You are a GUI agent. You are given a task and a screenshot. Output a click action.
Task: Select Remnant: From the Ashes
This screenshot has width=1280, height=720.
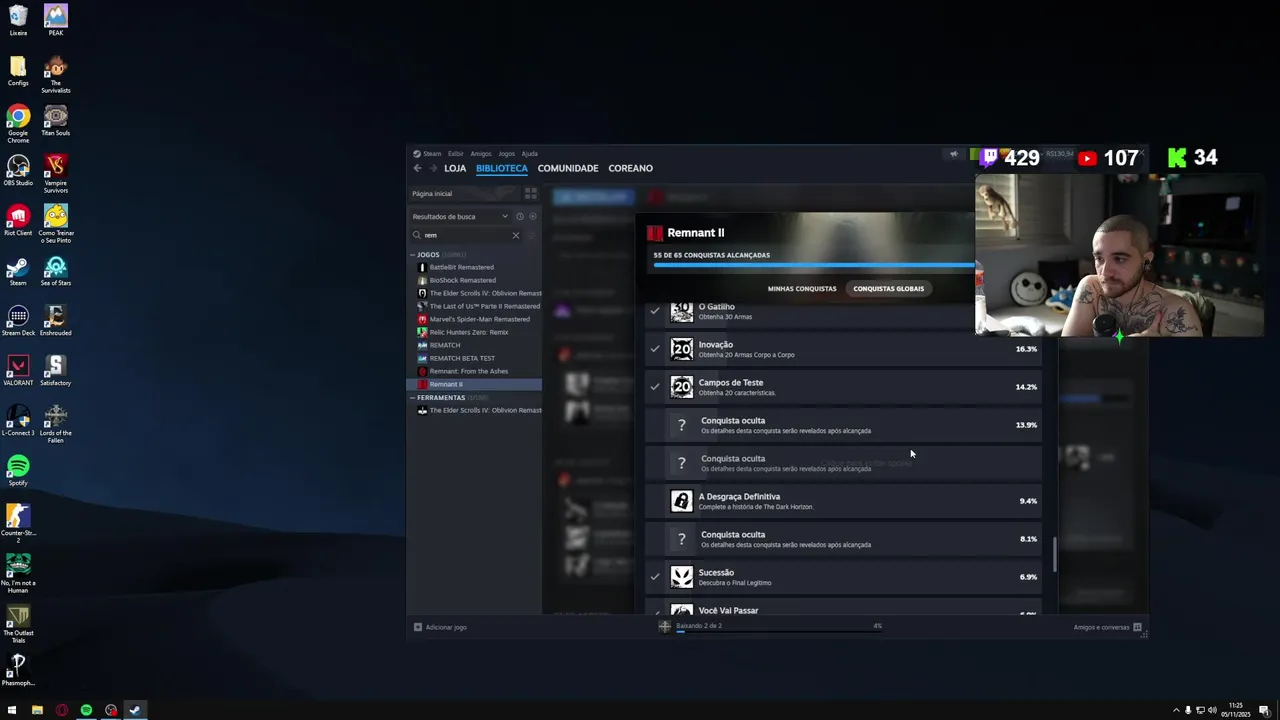[x=468, y=371]
